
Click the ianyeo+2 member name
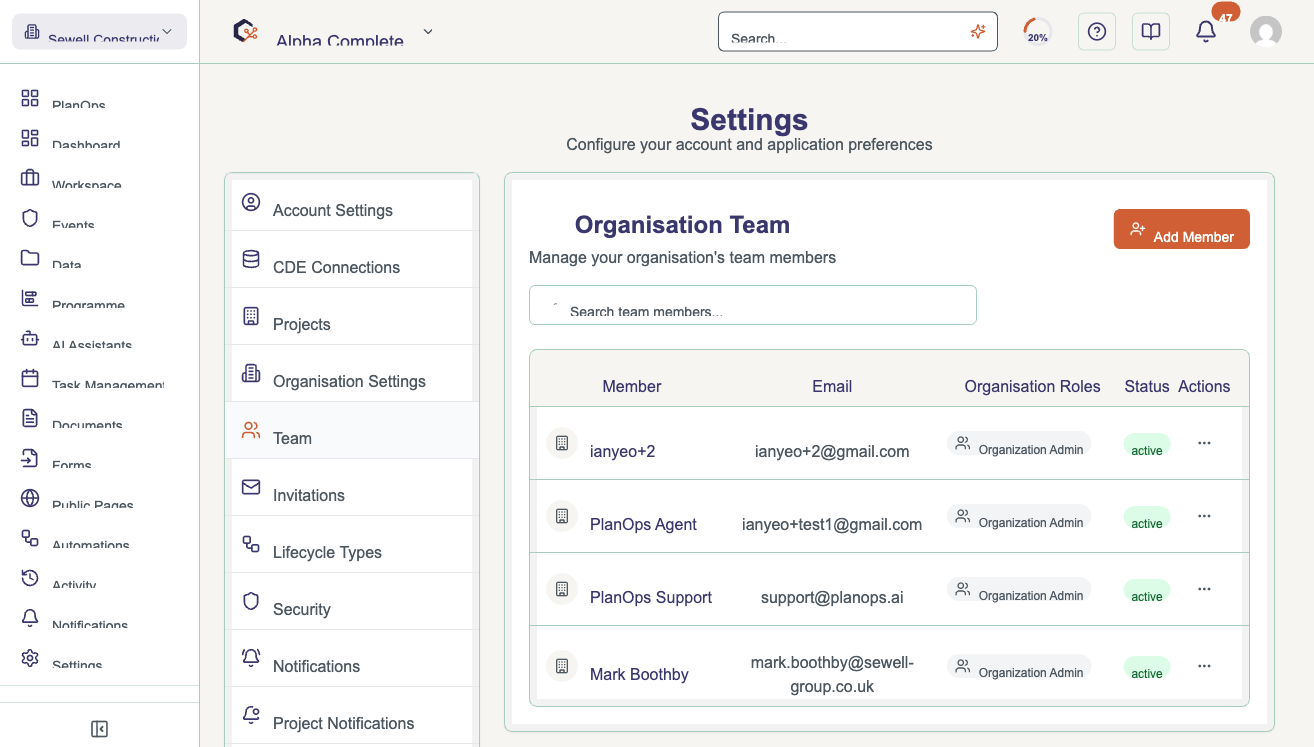622,451
